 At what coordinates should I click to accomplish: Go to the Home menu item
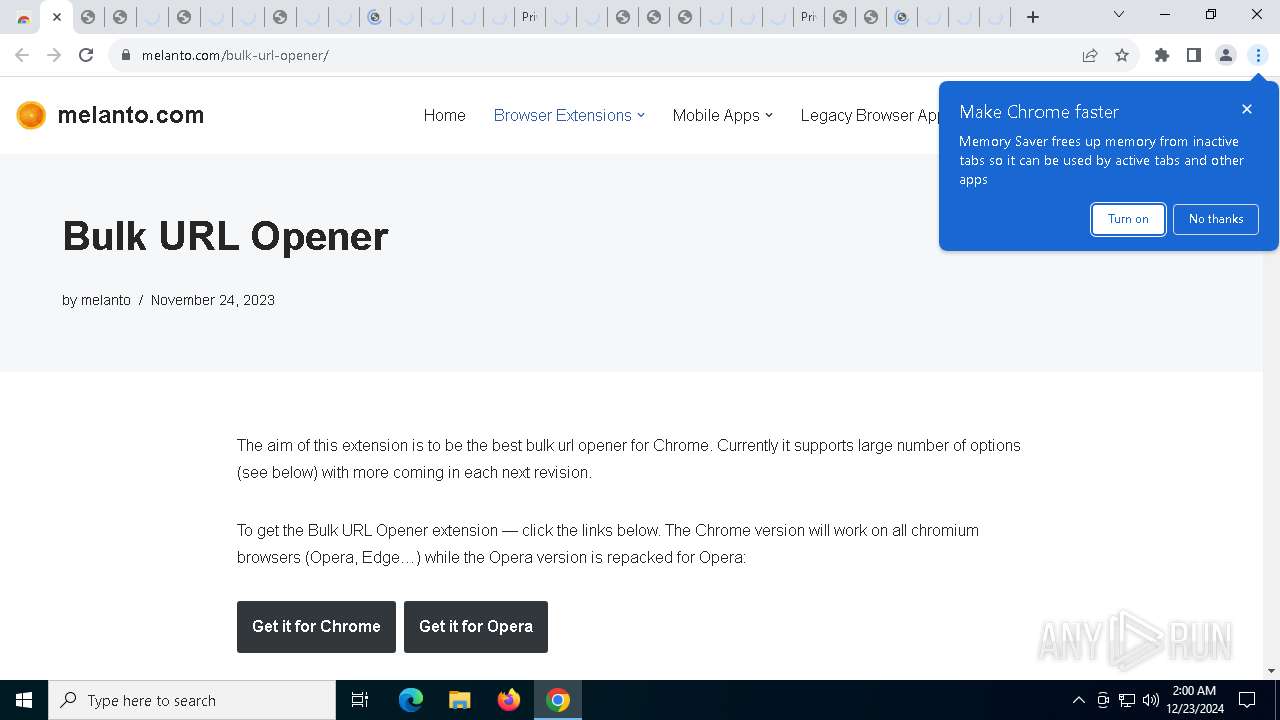[x=444, y=115]
